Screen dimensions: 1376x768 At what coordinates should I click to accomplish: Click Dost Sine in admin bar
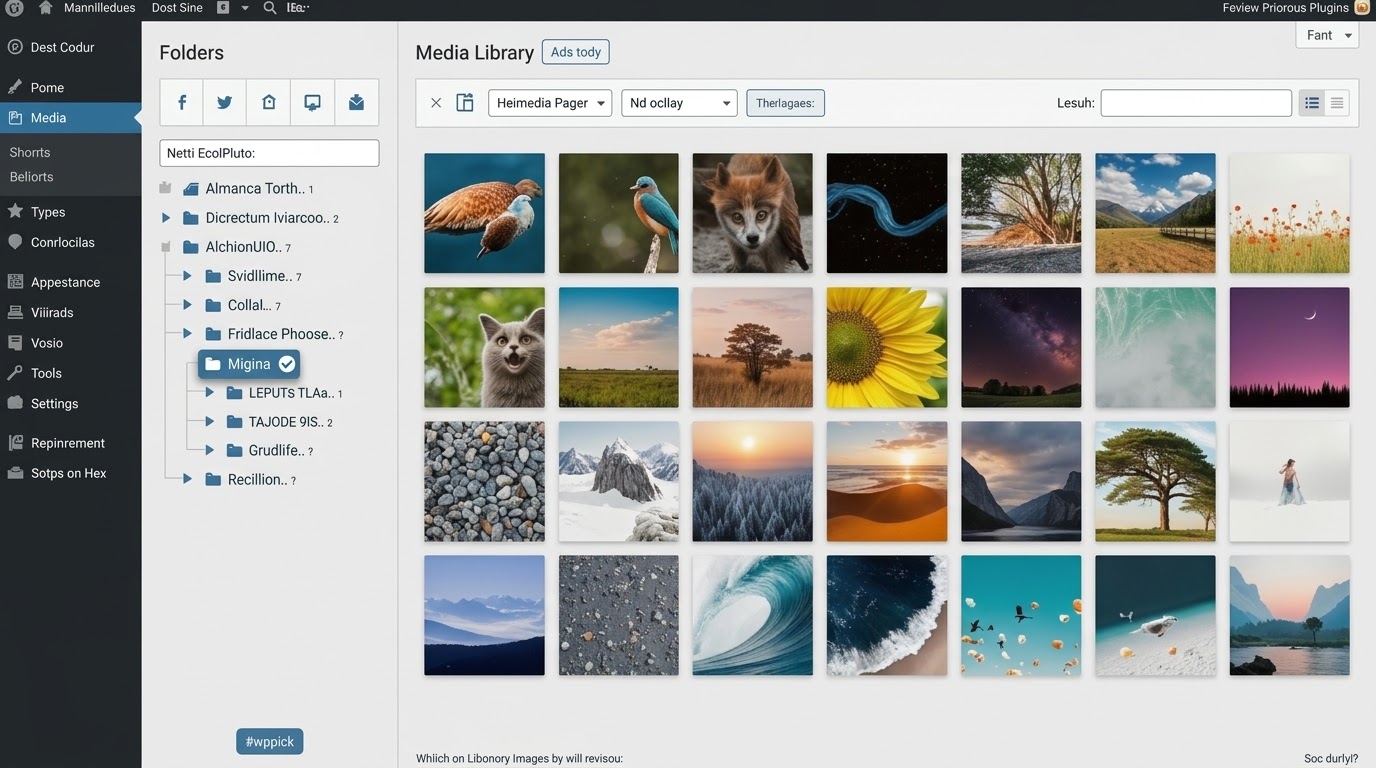(177, 8)
